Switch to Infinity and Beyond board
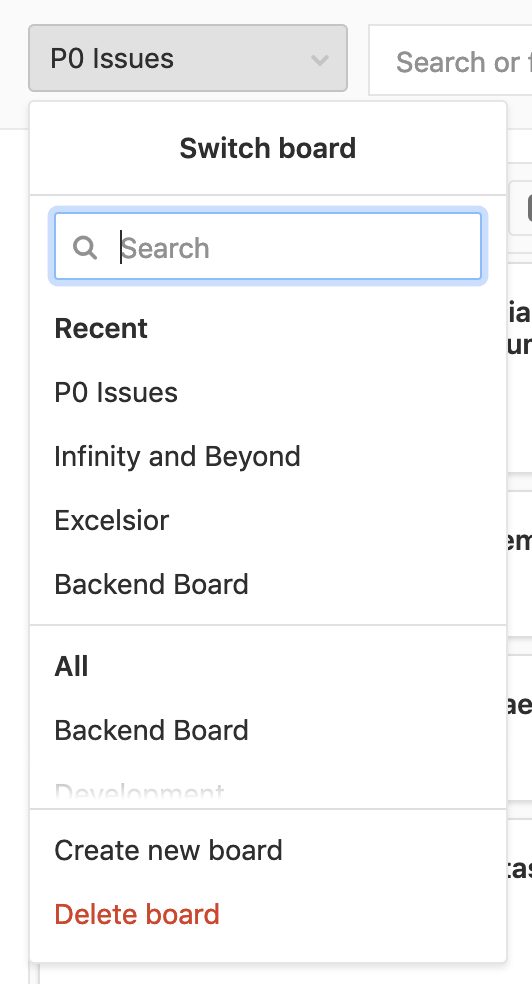The image size is (532, 984). tap(178, 456)
